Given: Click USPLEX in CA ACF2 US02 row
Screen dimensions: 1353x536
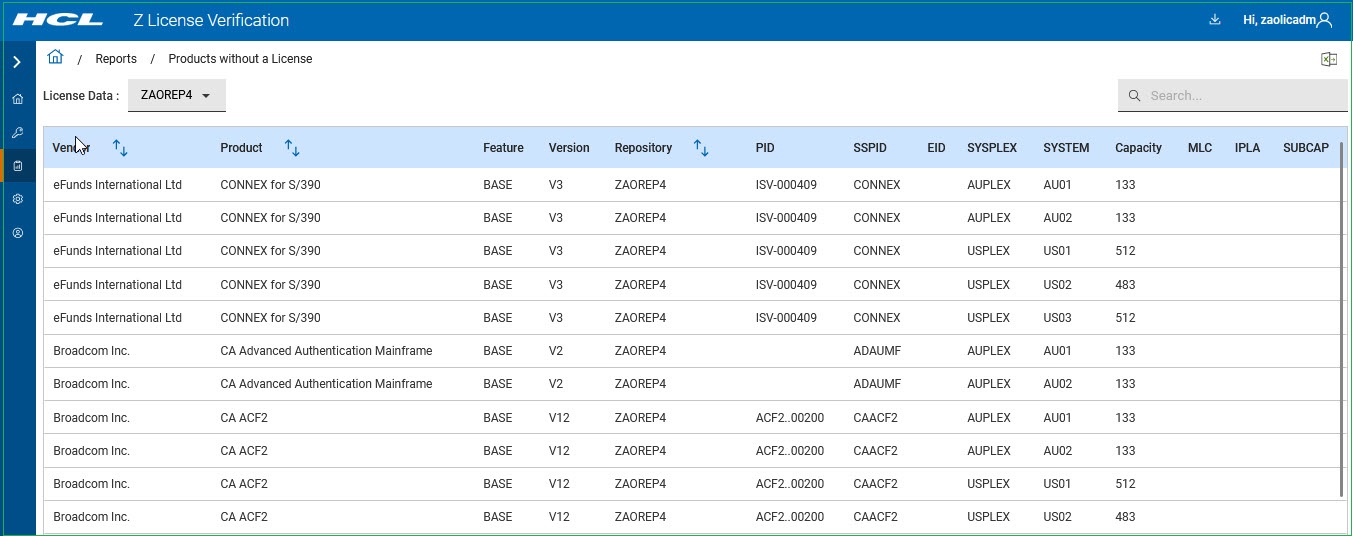Looking at the screenshot, I should pyautogui.click(x=989, y=517).
